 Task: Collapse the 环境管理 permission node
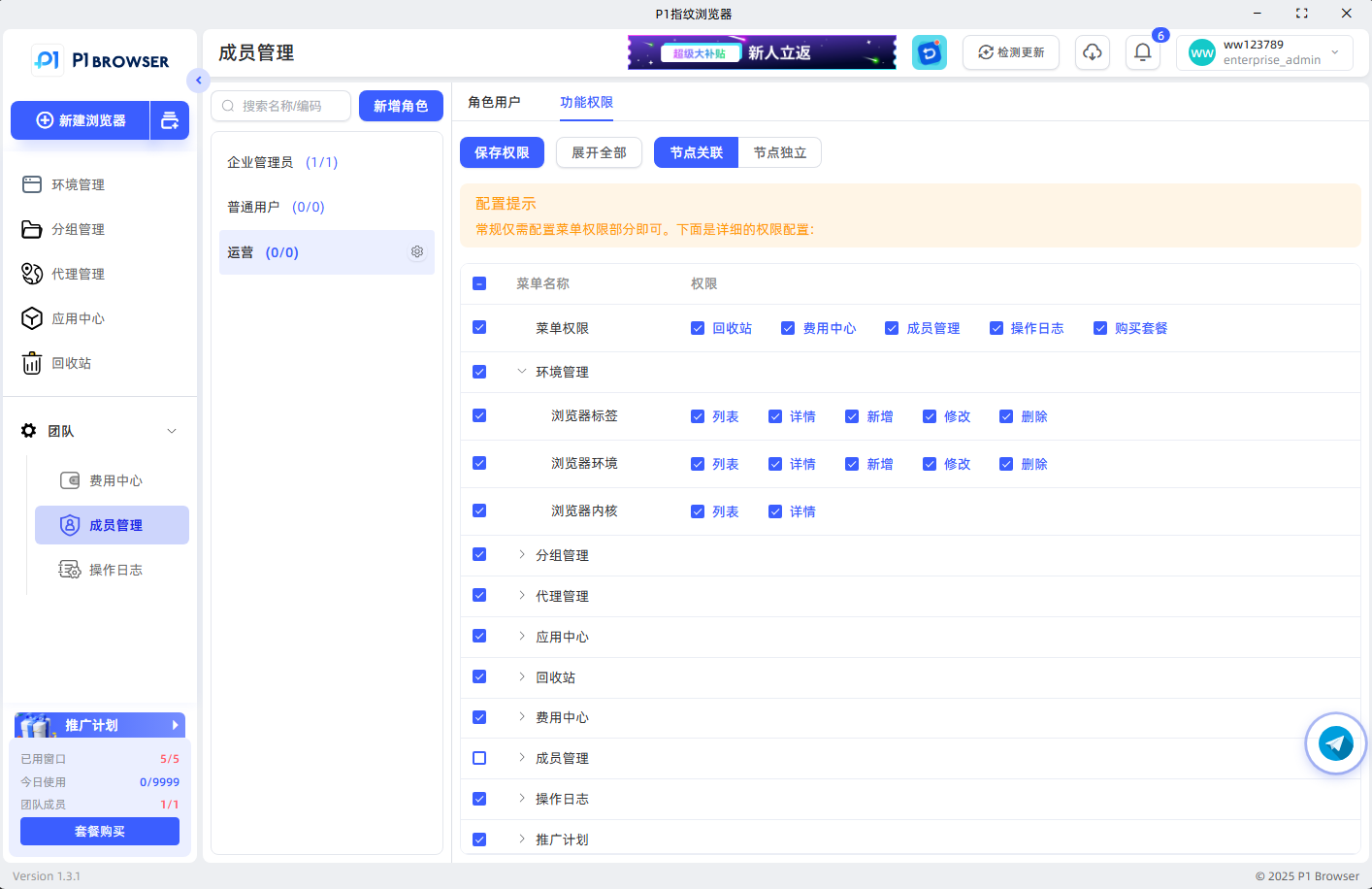[x=521, y=372]
